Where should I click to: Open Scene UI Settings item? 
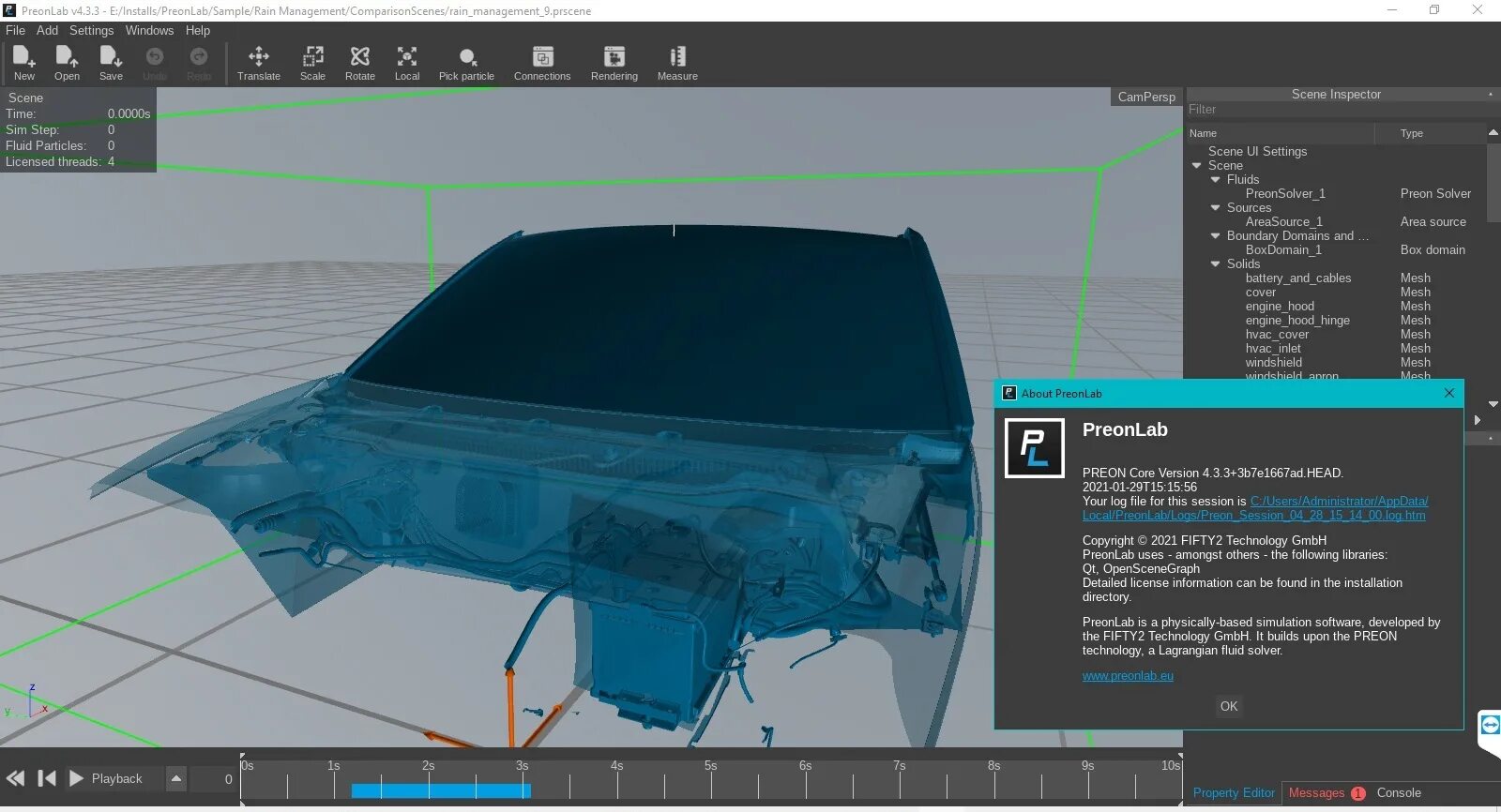click(x=1257, y=152)
